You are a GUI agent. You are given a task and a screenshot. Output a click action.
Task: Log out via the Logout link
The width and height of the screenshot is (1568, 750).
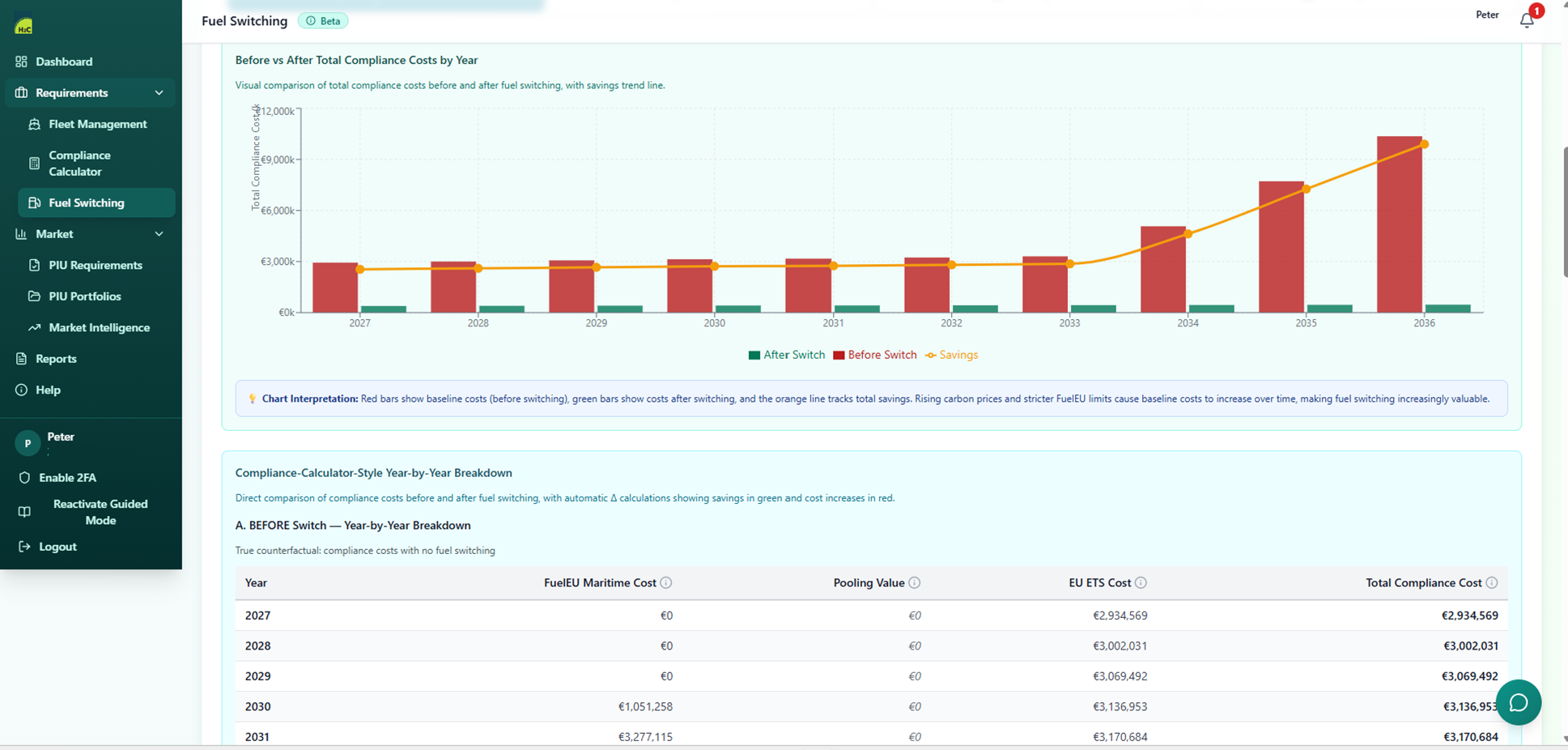tap(57, 547)
